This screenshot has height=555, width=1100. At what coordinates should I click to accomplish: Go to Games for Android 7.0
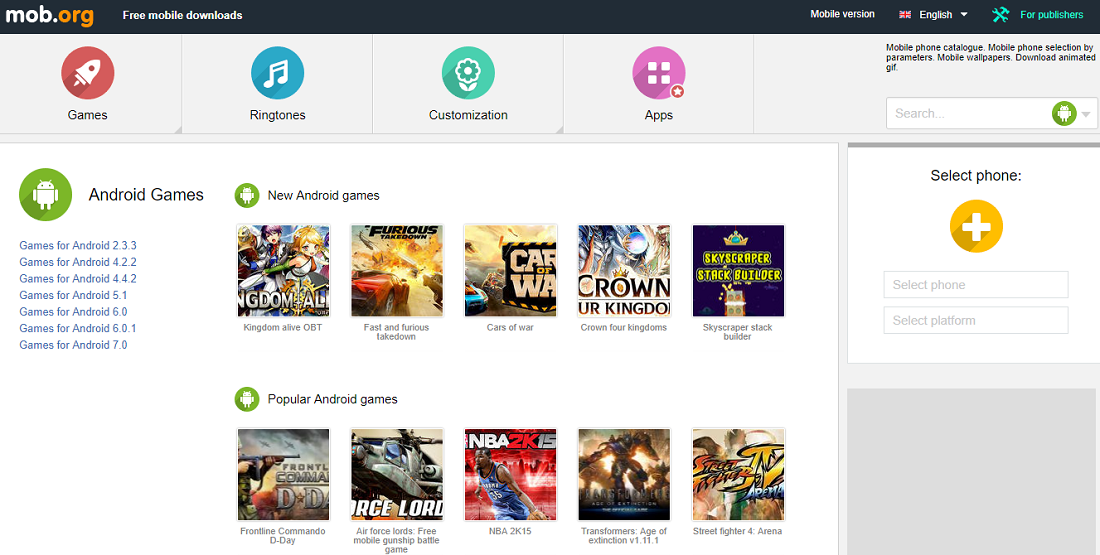coord(73,345)
